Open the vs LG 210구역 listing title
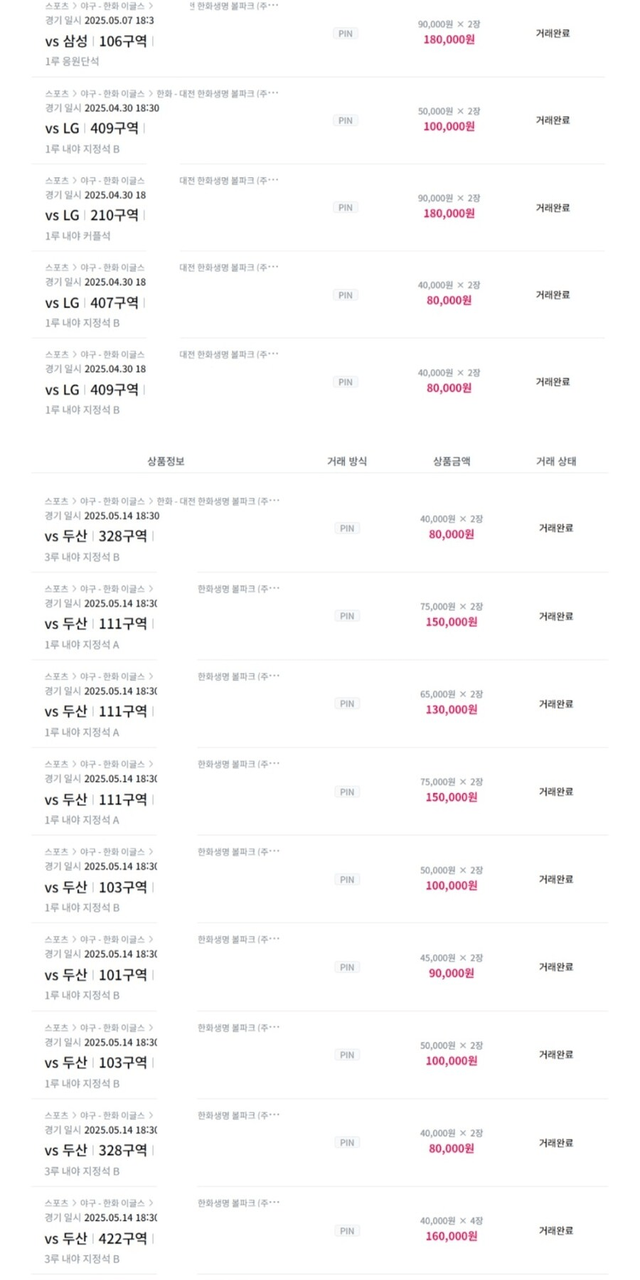The image size is (640, 1280). click(x=92, y=215)
